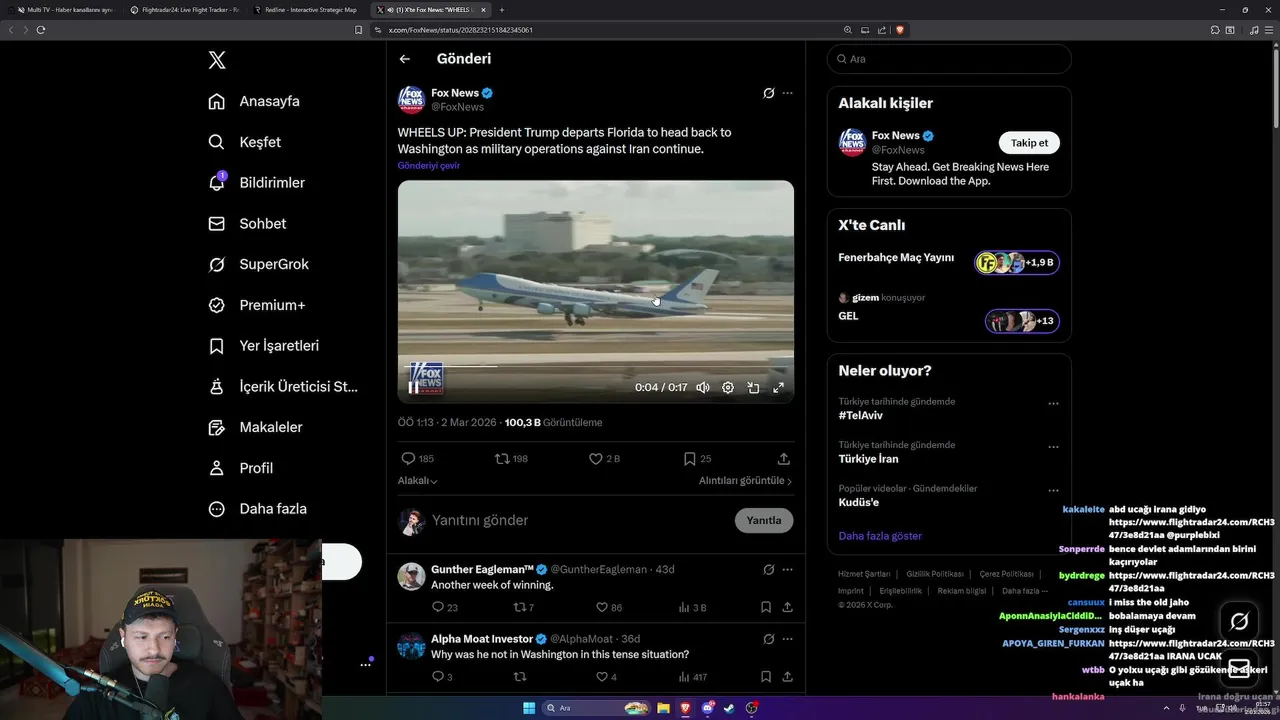Open SuperGrok from the sidebar

pyautogui.click(x=258, y=264)
